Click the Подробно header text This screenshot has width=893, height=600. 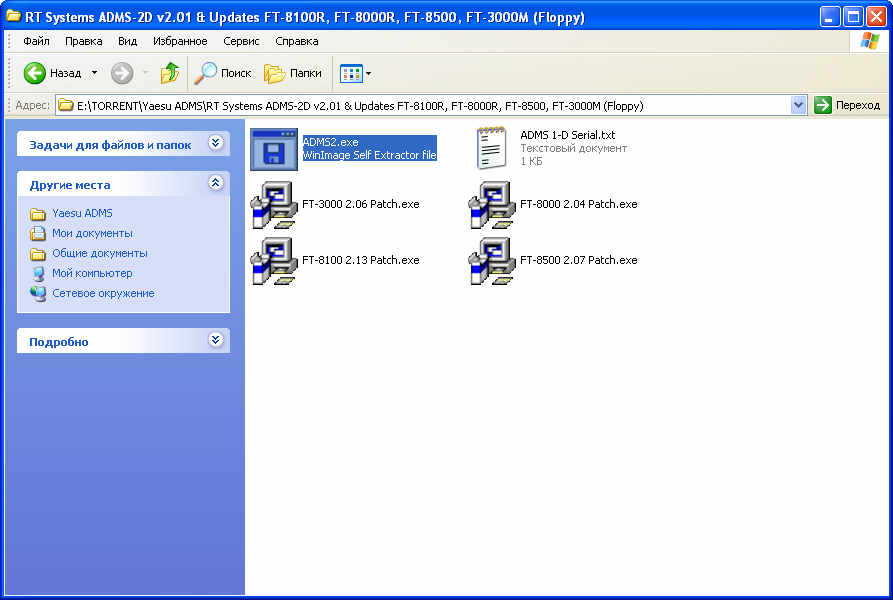pyautogui.click(x=59, y=342)
